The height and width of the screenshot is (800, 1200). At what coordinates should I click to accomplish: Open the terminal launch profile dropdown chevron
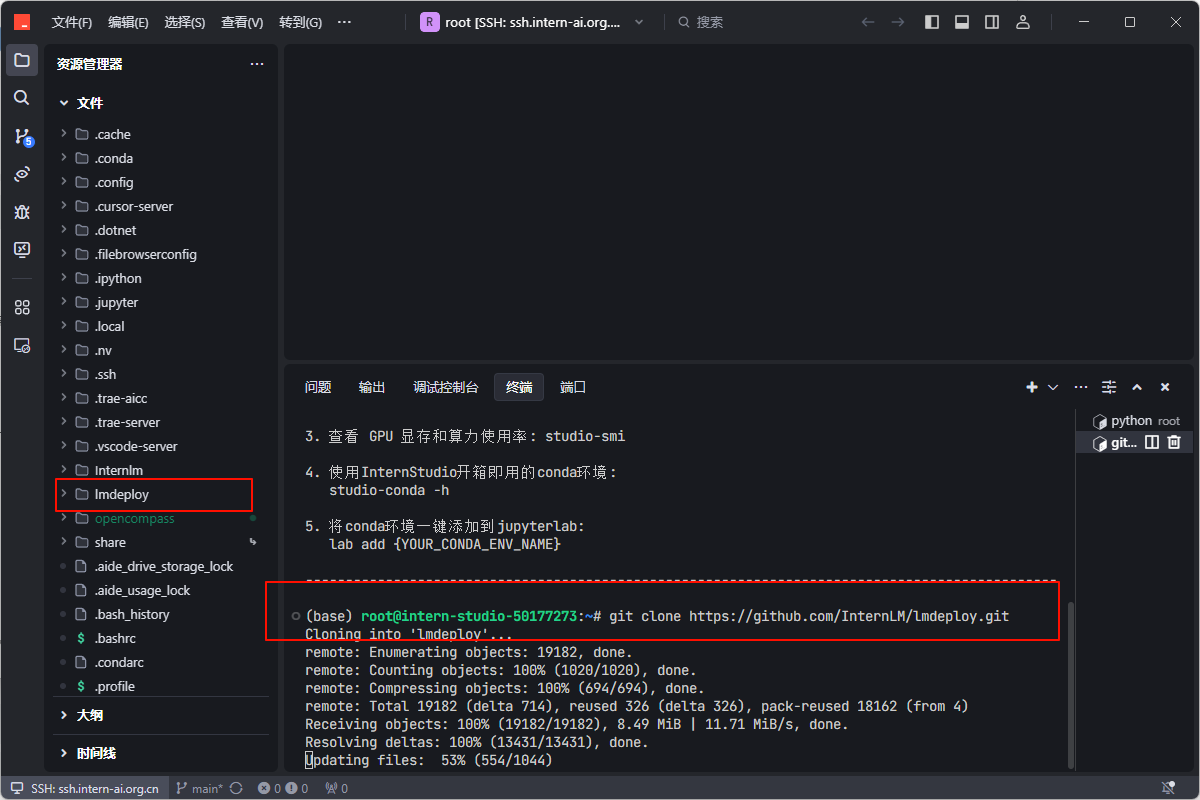pyautogui.click(x=1052, y=386)
